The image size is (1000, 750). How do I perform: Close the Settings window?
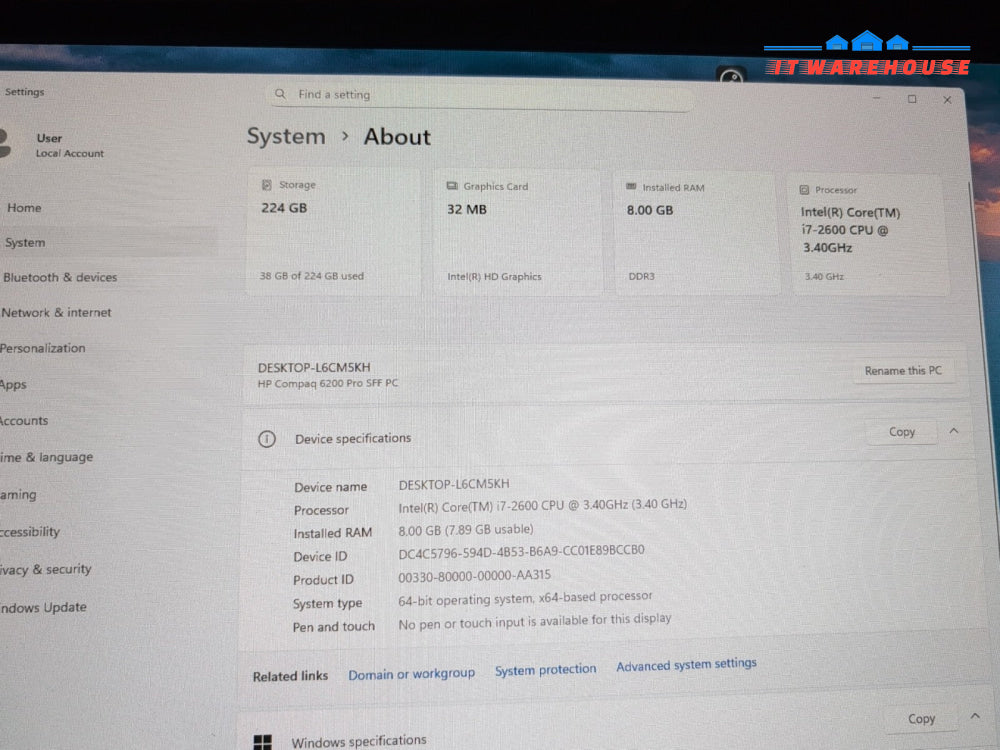947,99
